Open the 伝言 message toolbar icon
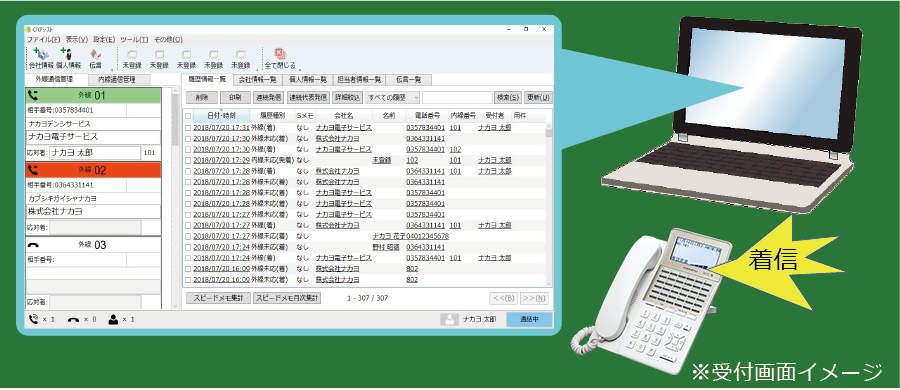900x390 pixels. click(95, 55)
